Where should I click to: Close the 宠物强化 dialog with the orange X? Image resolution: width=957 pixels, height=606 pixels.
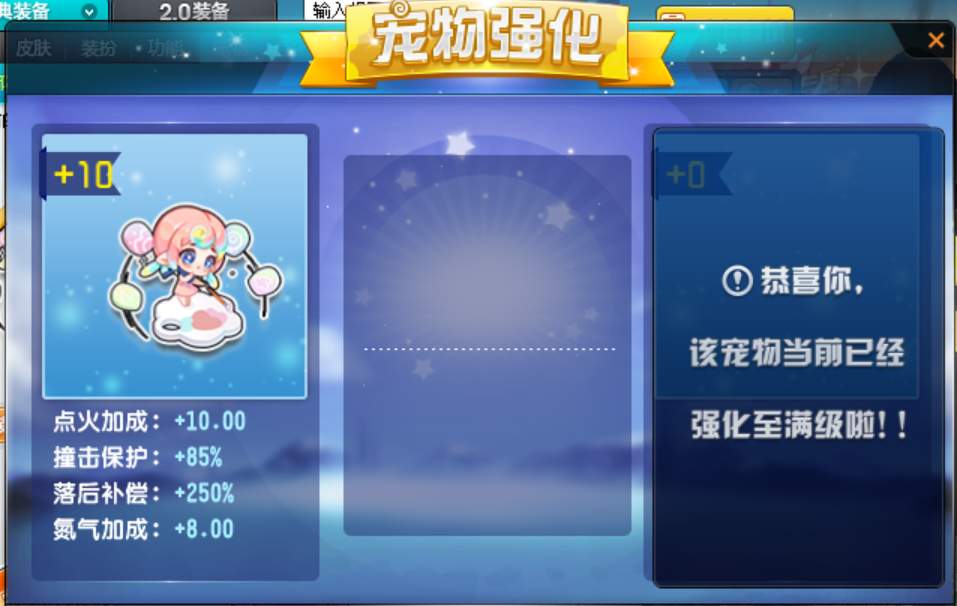[936, 40]
